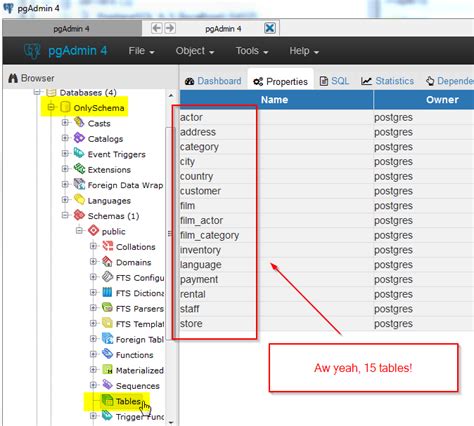Switch to the Dashboard tab
This screenshot has width=474, height=426.
tap(213, 81)
